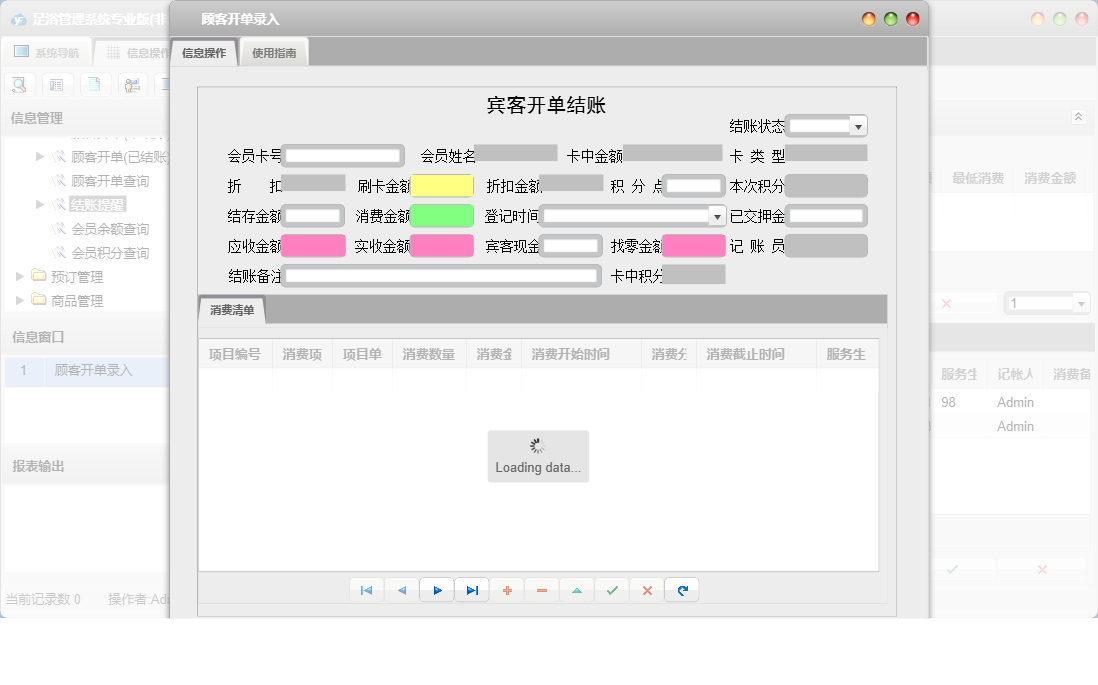Screen dimensions: 1098x685
Task: Confirm changes with the green checkmark icon
Action: point(612,590)
